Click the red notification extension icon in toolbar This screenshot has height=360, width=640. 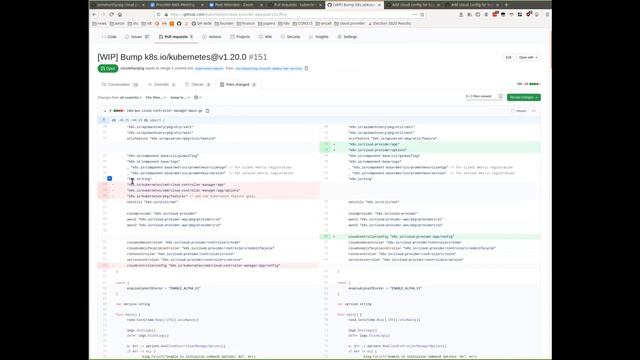(x=495, y=14)
